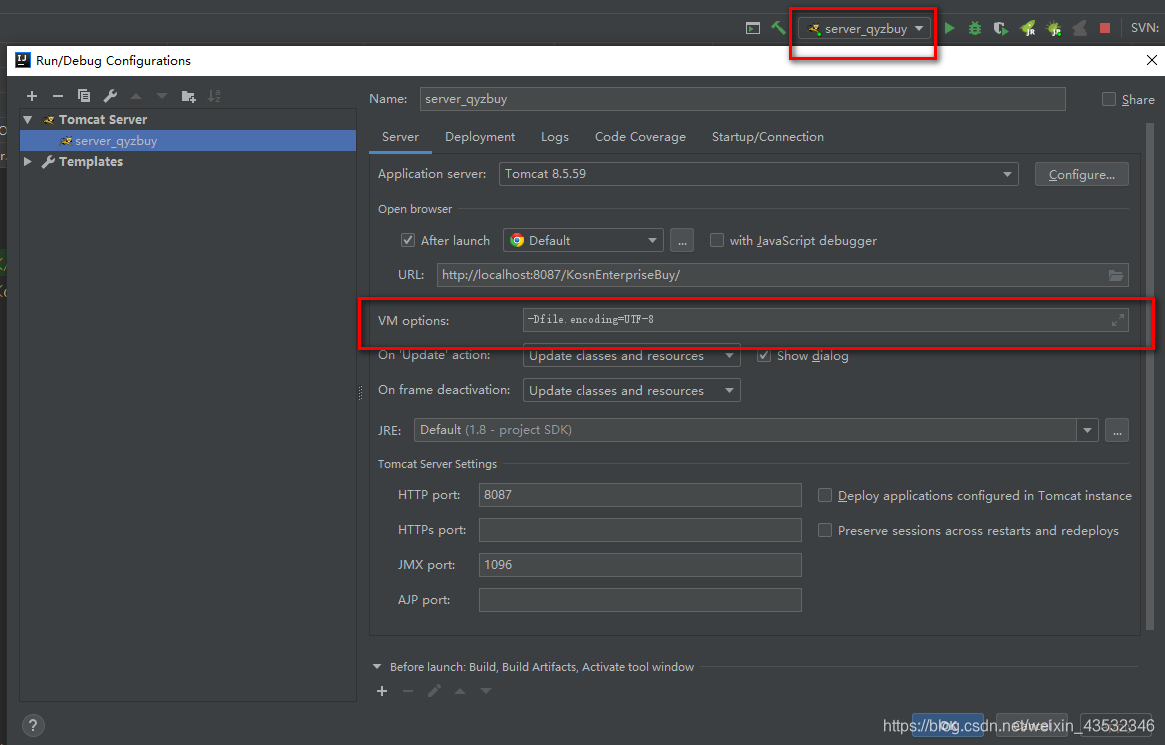Open Edit Templates wrench icon in toolbar
The width and height of the screenshot is (1165, 745).
pos(110,96)
